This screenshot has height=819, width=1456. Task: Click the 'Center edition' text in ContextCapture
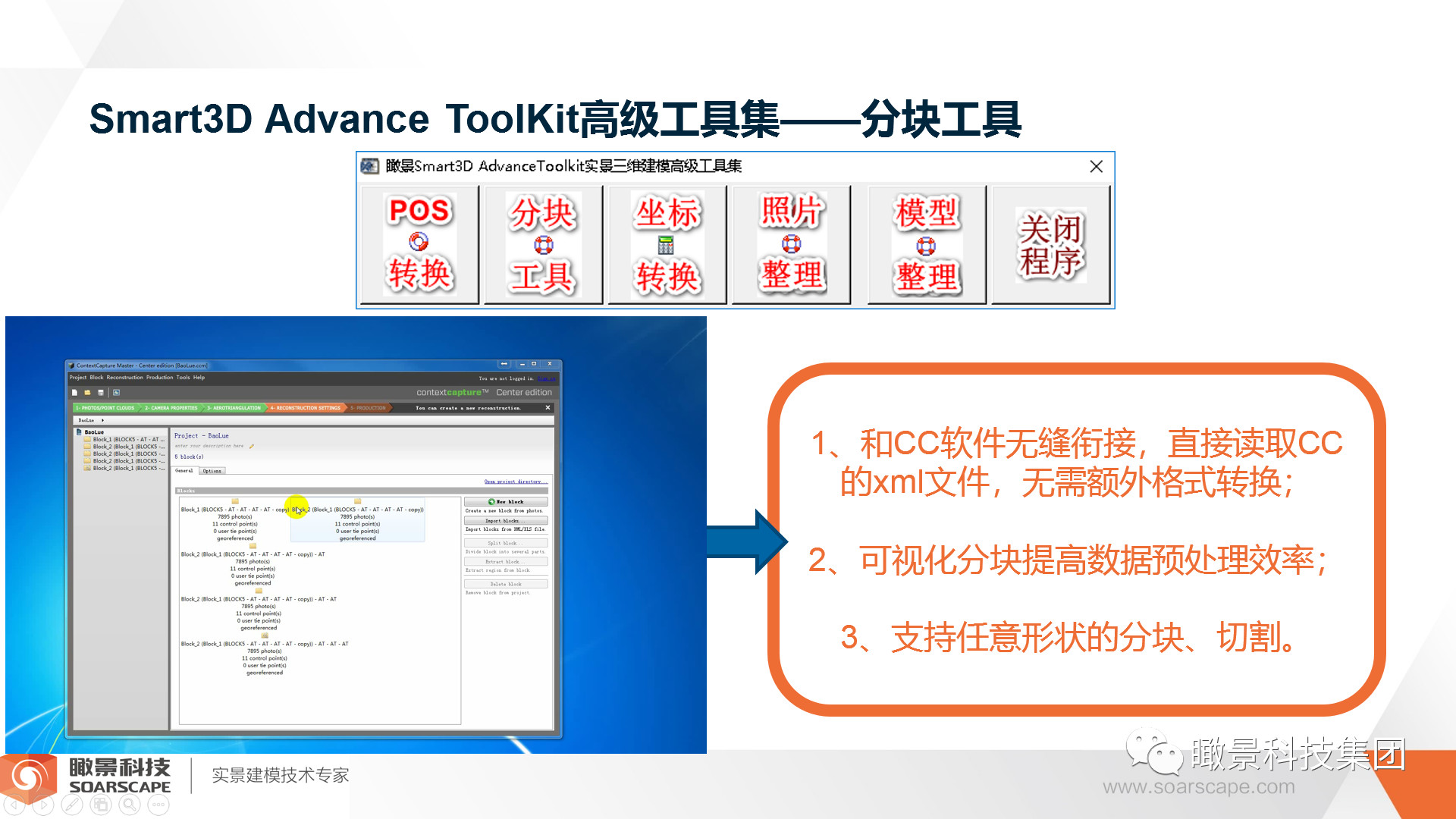click(x=524, y=393)
